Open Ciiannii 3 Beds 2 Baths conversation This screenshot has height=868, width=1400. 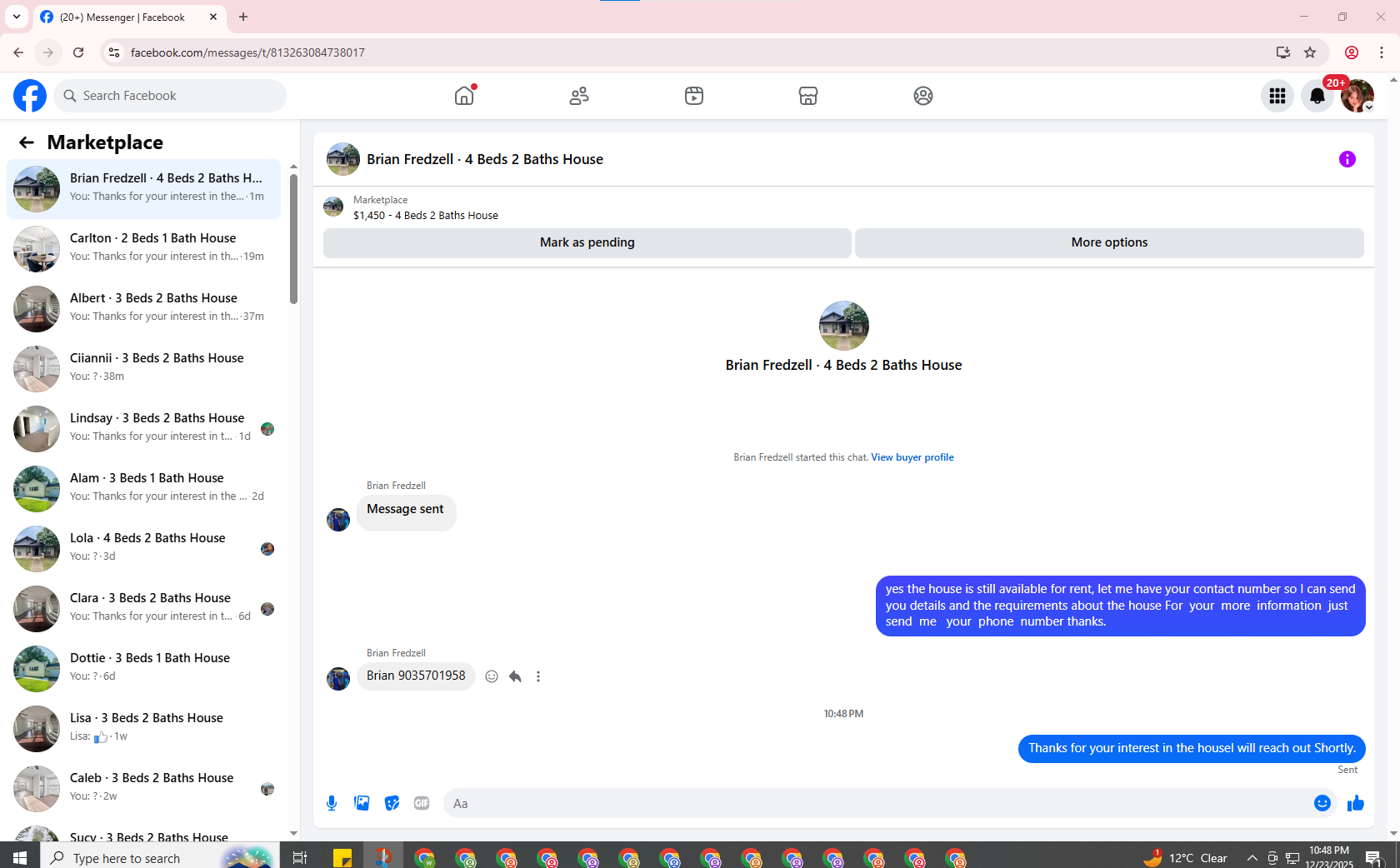click(143, 367)
